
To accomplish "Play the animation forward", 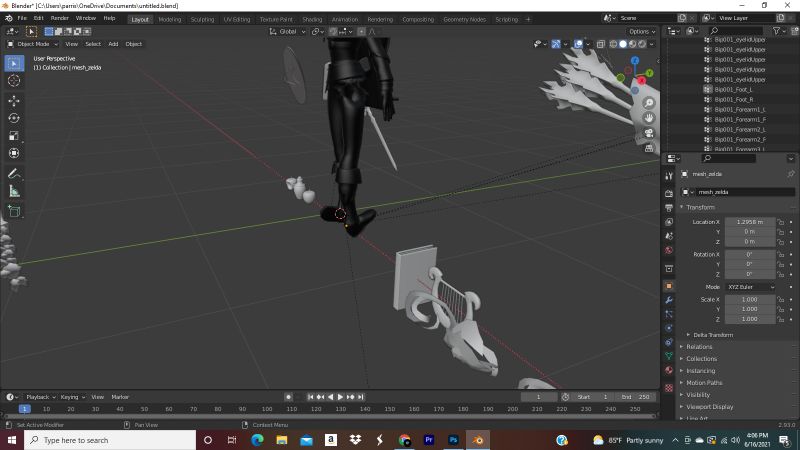I will click(x=340, y=397).
